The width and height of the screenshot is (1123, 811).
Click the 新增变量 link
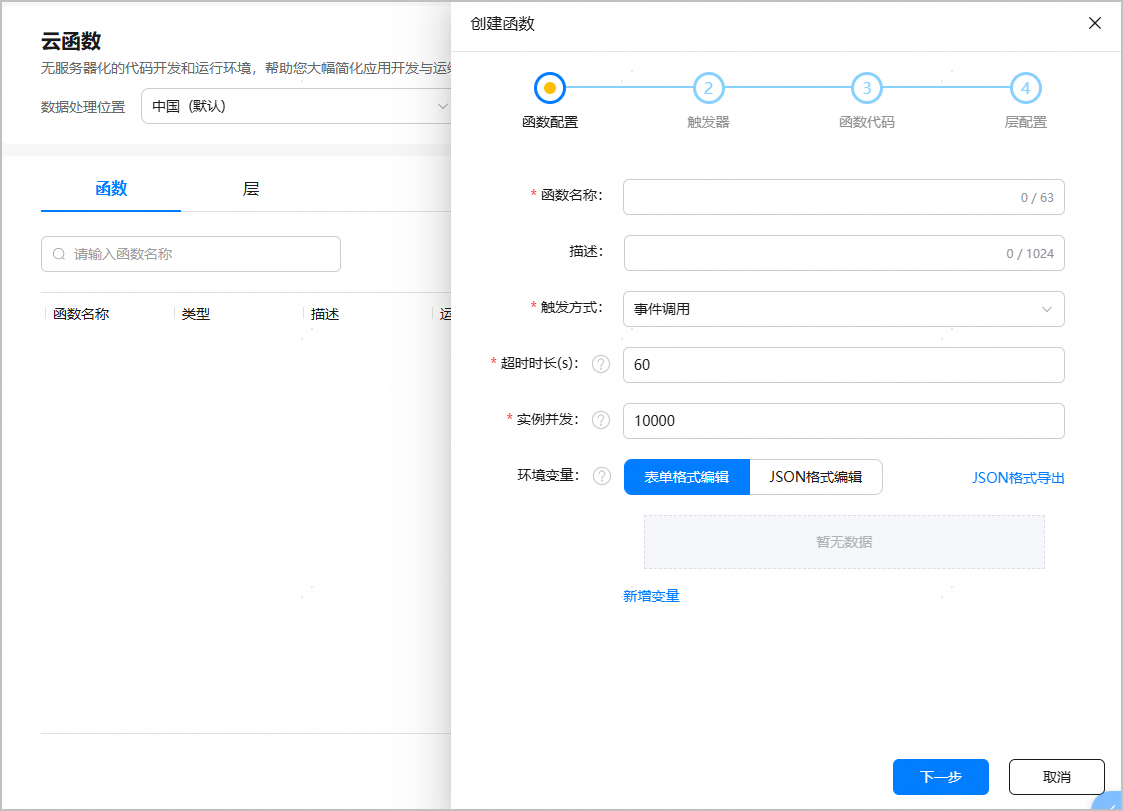(651, 596)
